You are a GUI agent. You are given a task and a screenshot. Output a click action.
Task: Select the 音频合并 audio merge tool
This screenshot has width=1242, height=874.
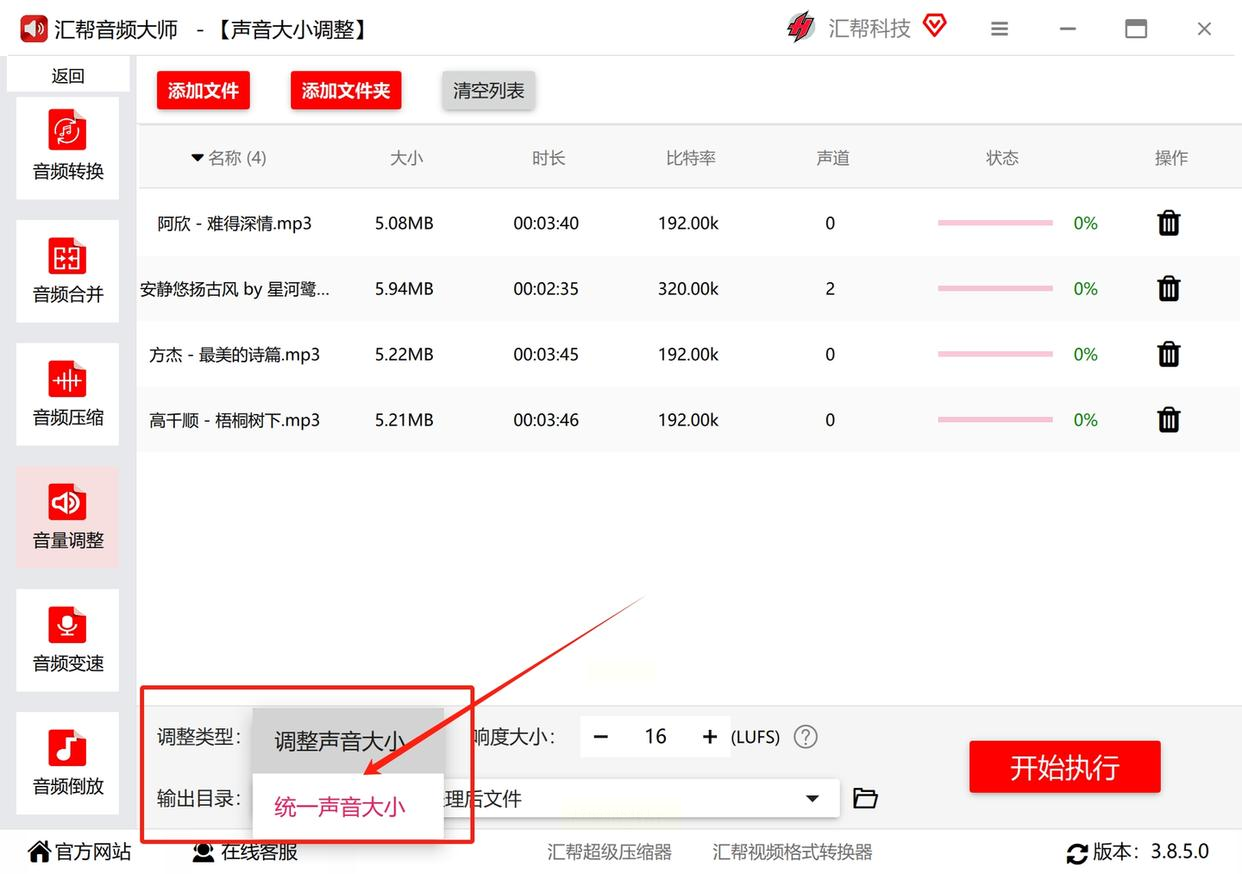(x=67, y=270)
